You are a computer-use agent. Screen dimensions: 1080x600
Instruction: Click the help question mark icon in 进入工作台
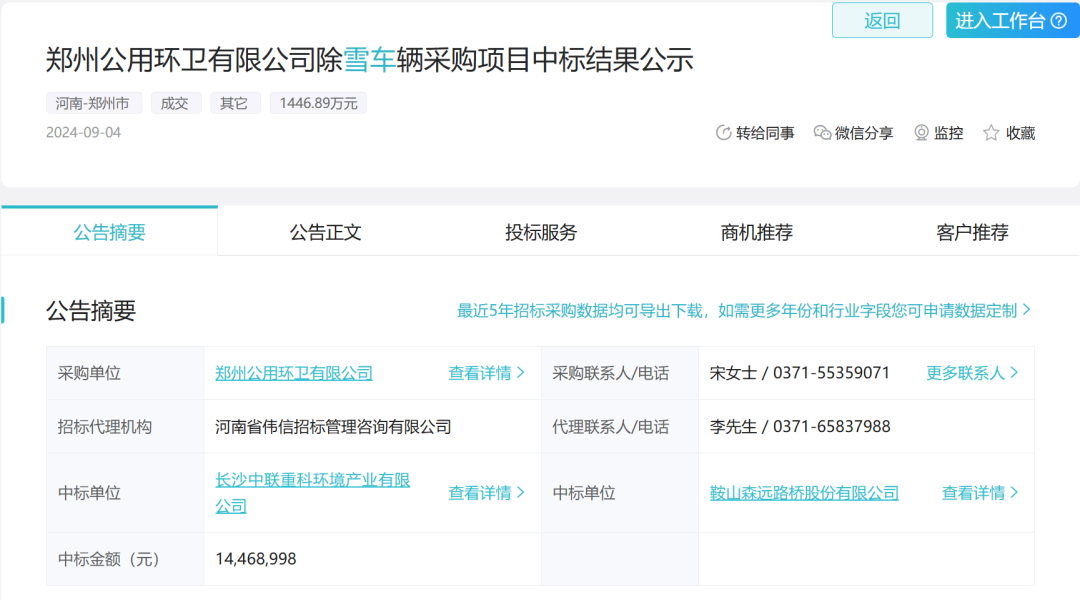[1059, 21]
